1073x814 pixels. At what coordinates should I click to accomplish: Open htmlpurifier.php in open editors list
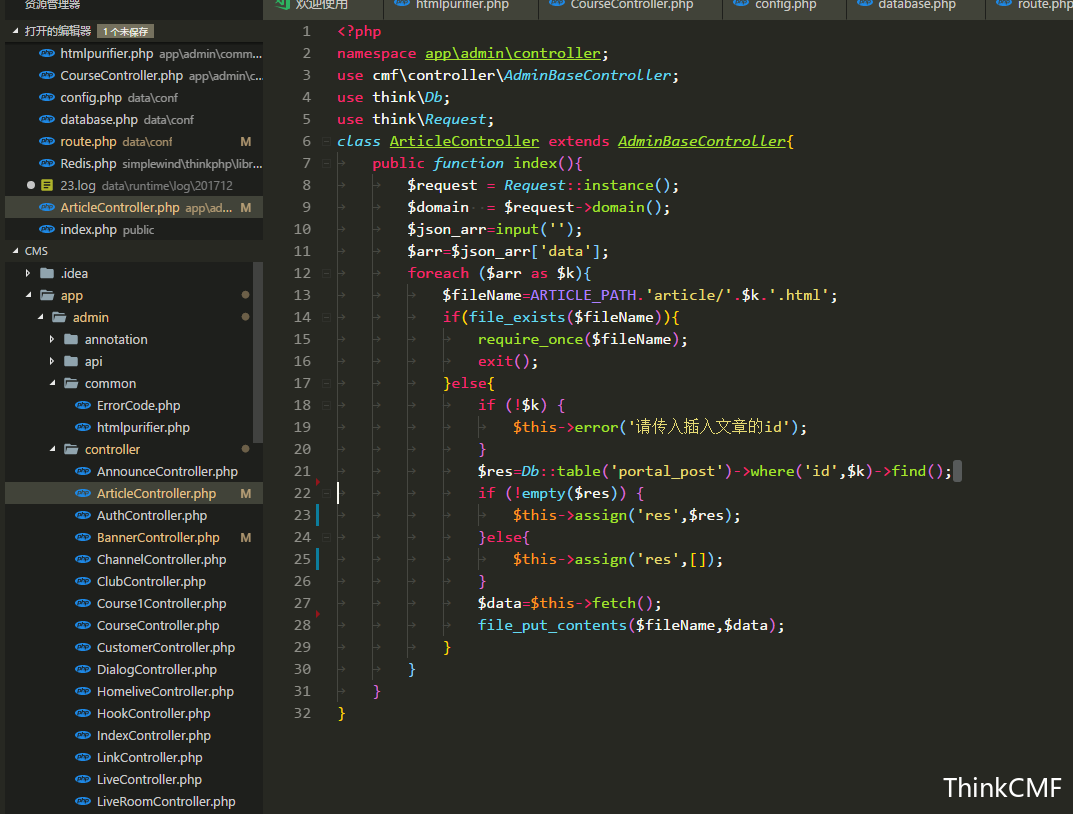click(134, 53)
